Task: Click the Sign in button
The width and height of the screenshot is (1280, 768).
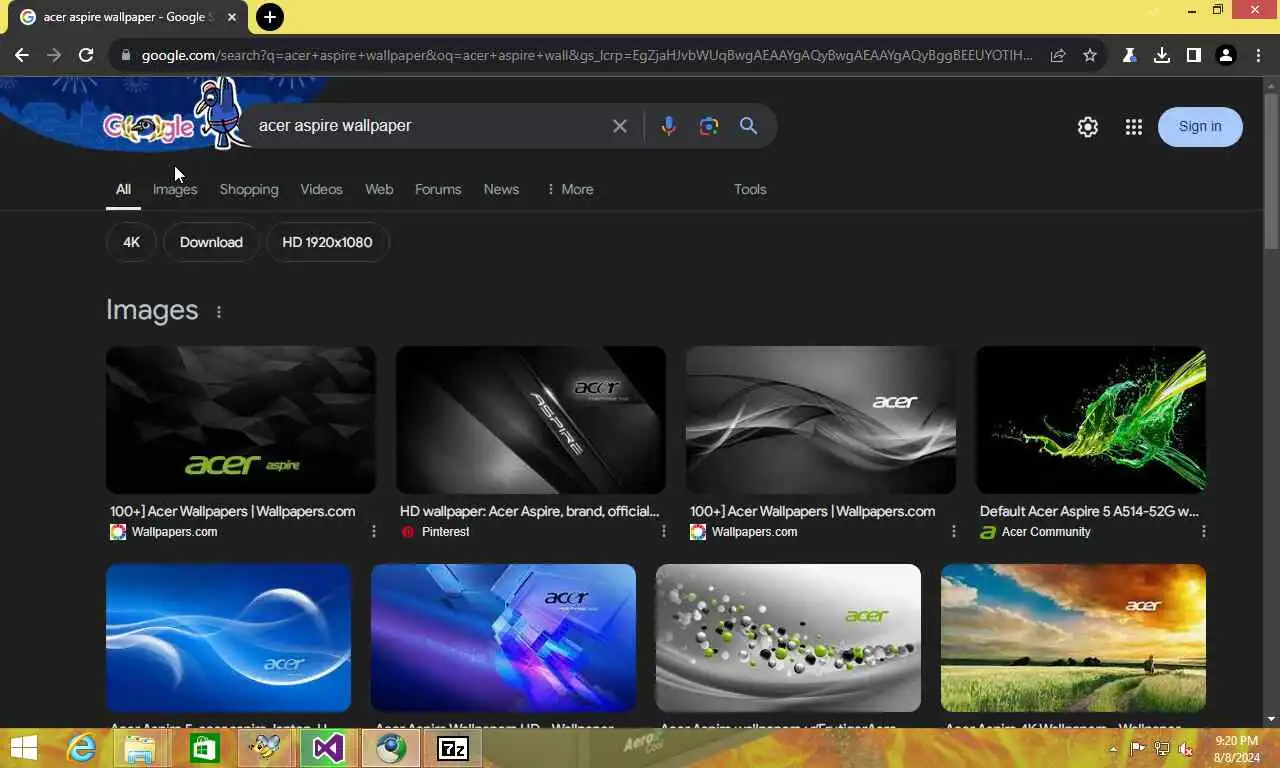Action: tap(1200, 126)
